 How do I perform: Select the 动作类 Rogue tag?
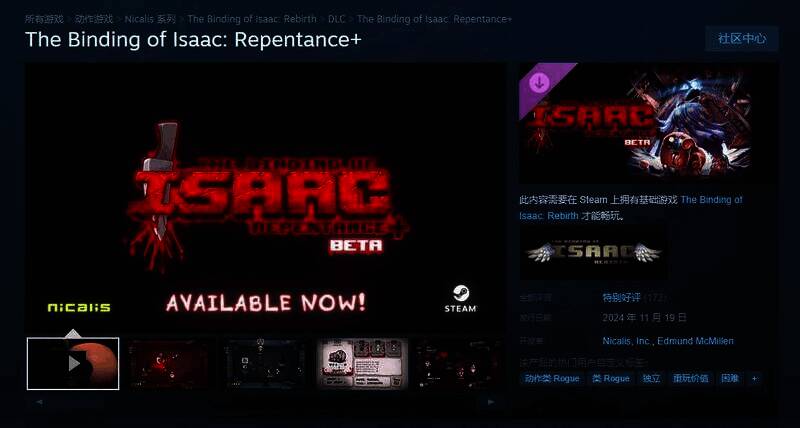coord(552,379)
